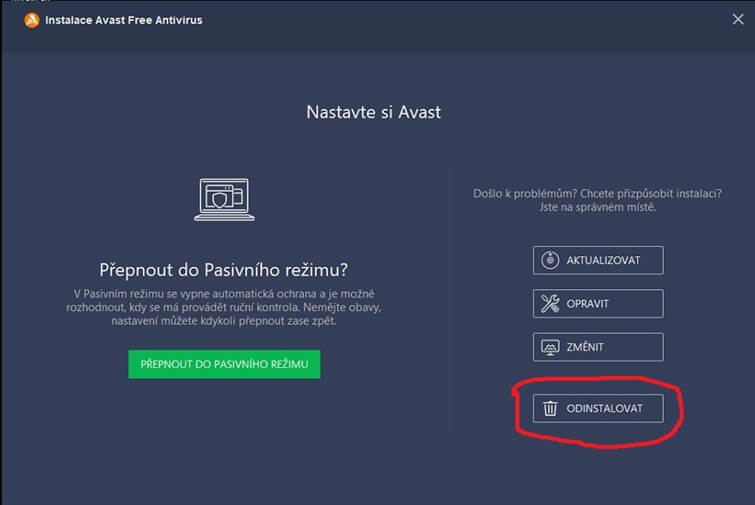Viewport: 755px width, 505px height.
Task: Click the passive mode description paragraph
Action: point(224,307)
